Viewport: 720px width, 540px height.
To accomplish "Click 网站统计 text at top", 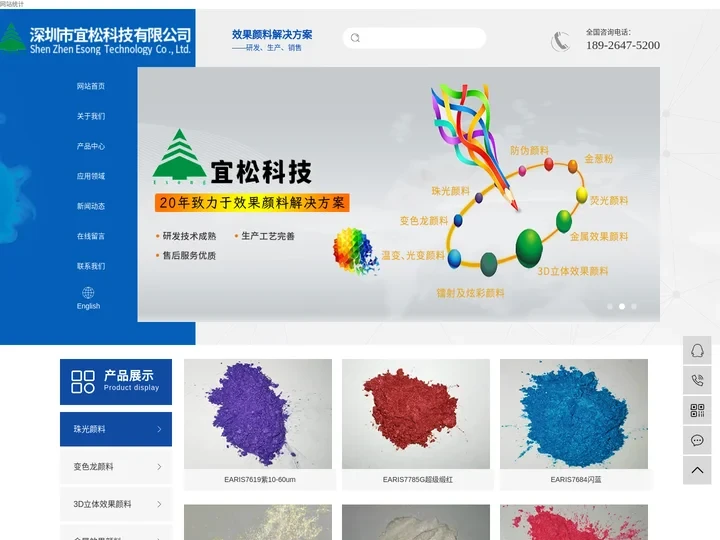I will point(11,4).
